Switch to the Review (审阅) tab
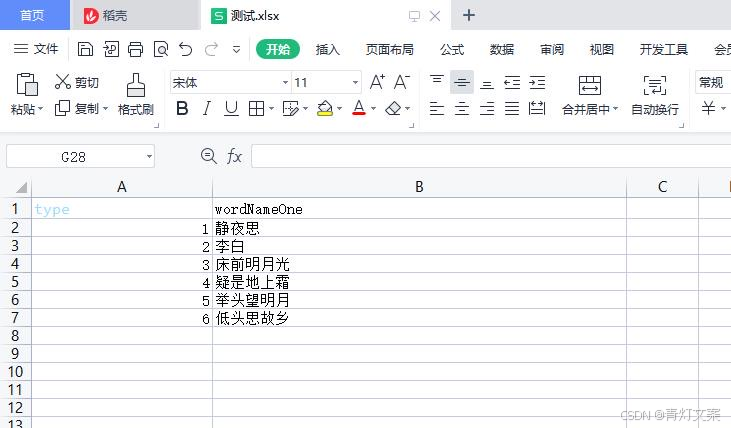731x428 pixels. point(552,49)
